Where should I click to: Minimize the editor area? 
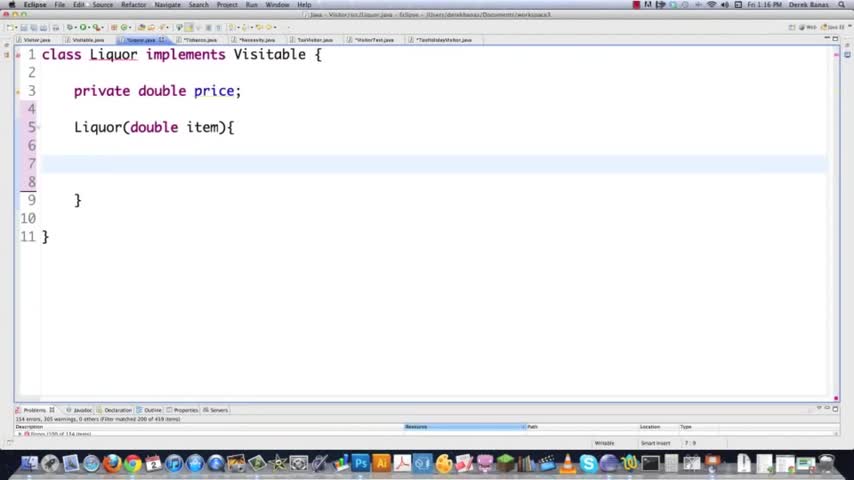click(827, 39)
